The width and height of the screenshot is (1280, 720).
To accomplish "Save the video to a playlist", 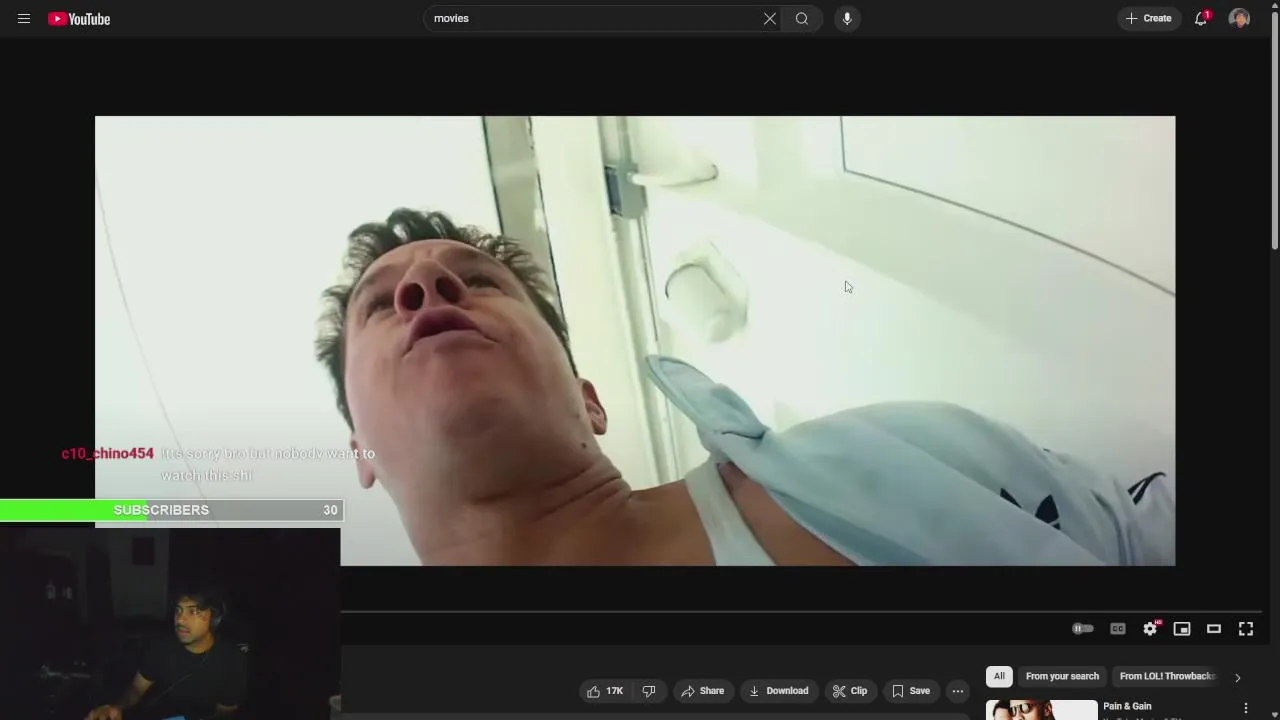I will click(910, 691).
